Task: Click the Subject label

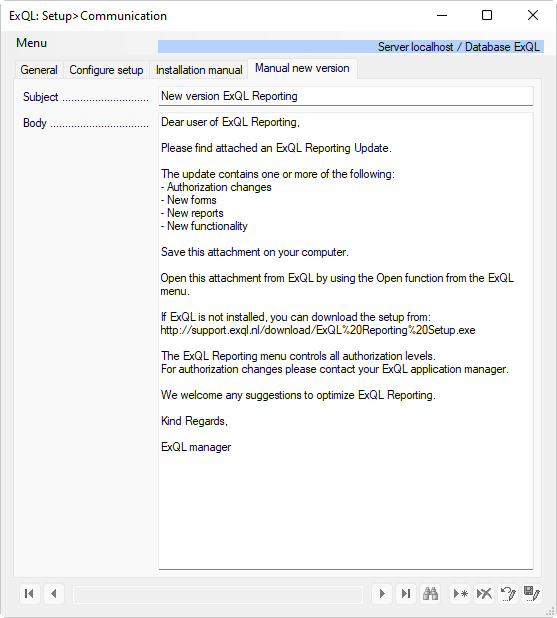Action: coord(41,97)
